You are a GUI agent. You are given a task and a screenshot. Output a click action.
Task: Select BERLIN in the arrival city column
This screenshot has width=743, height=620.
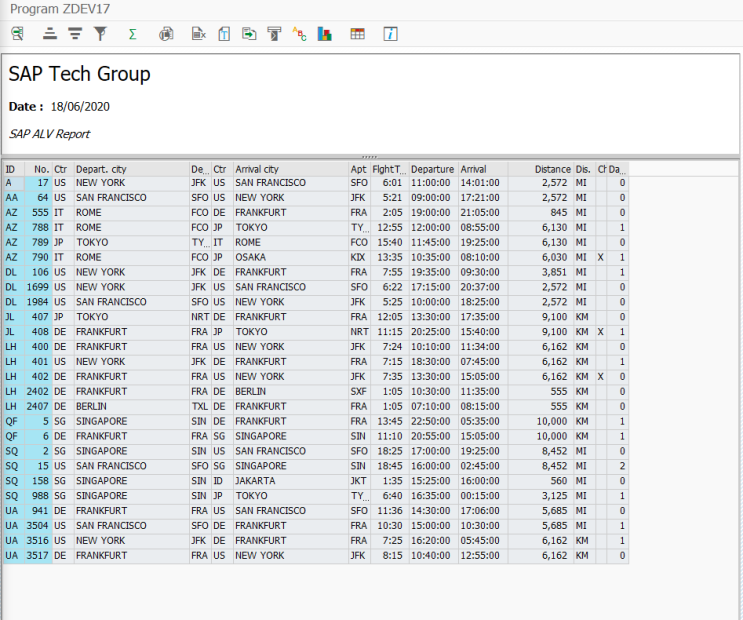[x=290, y=392]
